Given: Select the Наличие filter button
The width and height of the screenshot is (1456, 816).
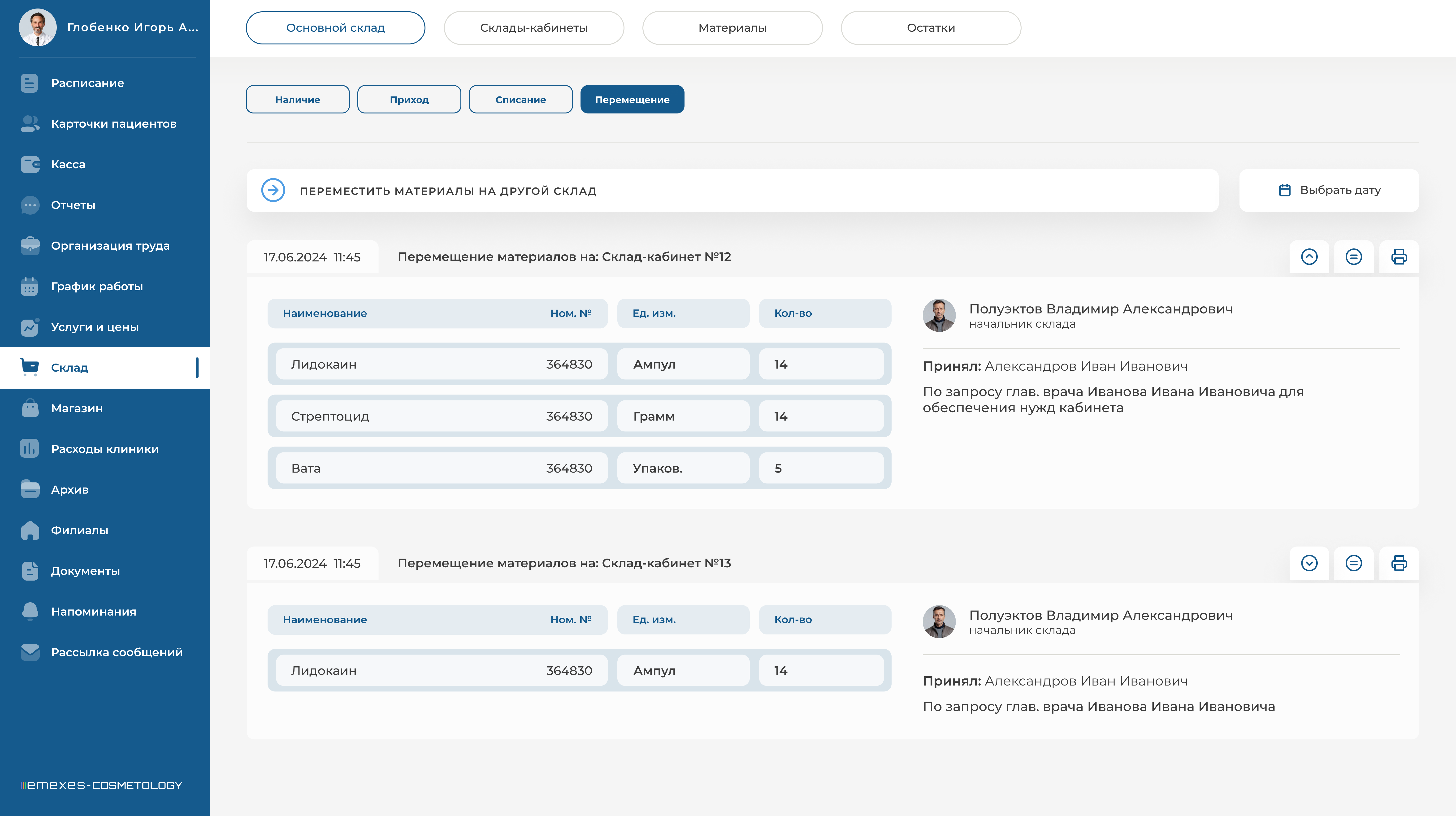Looking at the screenshot, I should coord(297,100).
